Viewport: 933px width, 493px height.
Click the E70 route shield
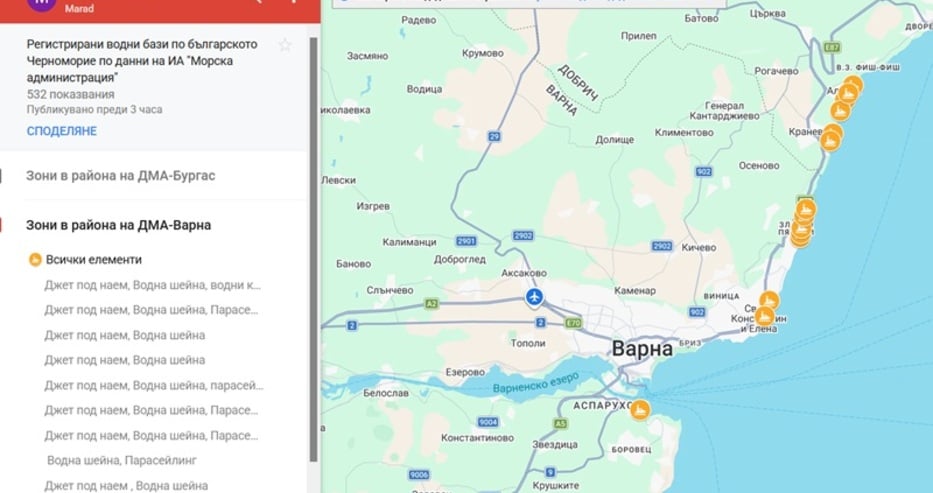[x=573, y=323]
